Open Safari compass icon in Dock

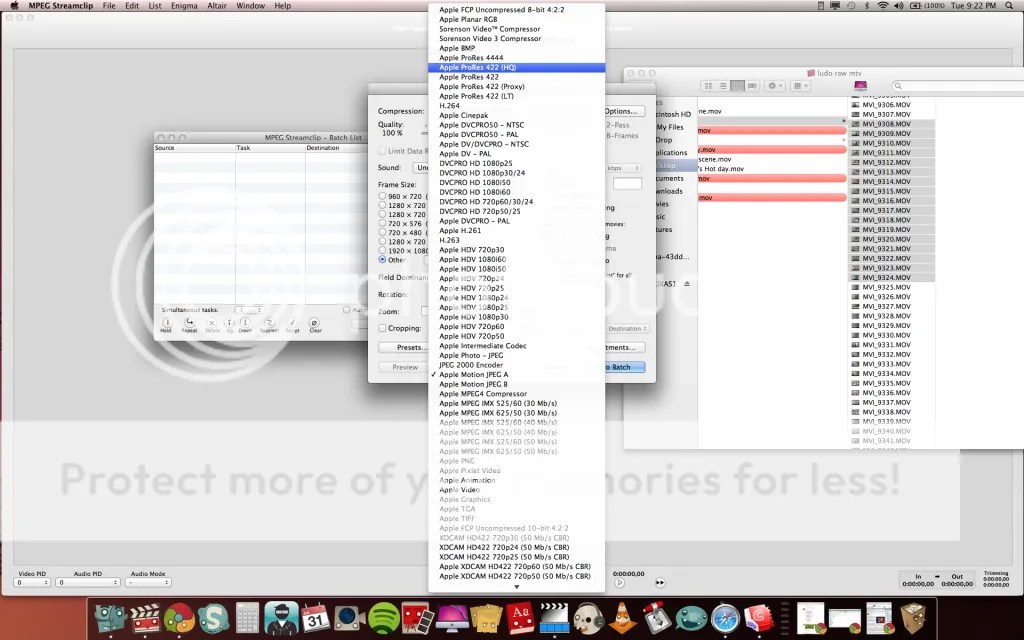pyautogui.click(x=725, y=618)
